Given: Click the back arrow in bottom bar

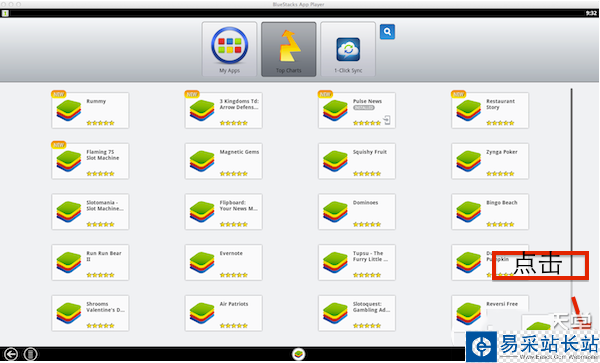Looking at the screenshot, I should coord(11,354).
